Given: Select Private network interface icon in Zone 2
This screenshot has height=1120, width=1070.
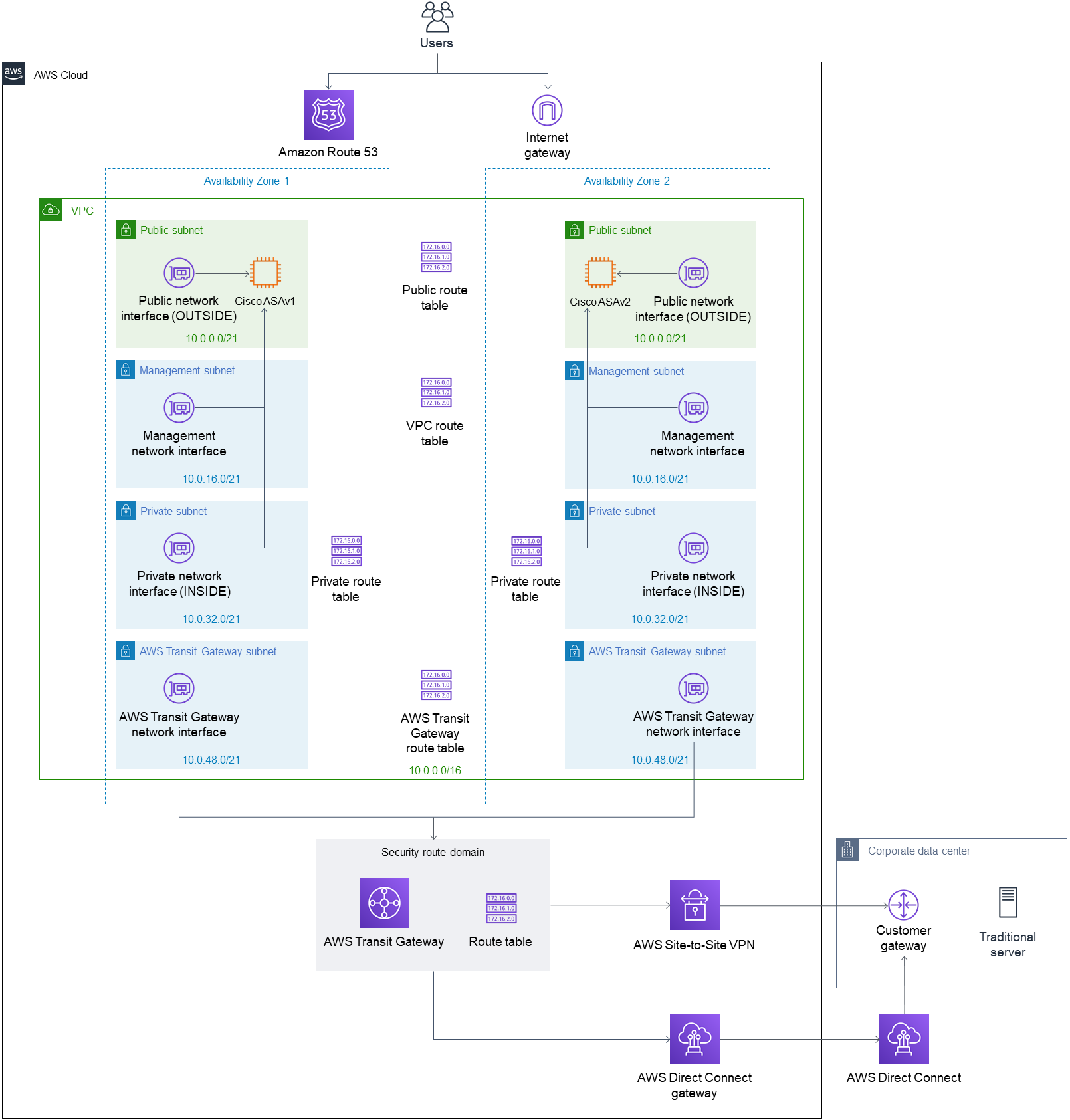Looking at the screenshot, I should pos(693,548).
